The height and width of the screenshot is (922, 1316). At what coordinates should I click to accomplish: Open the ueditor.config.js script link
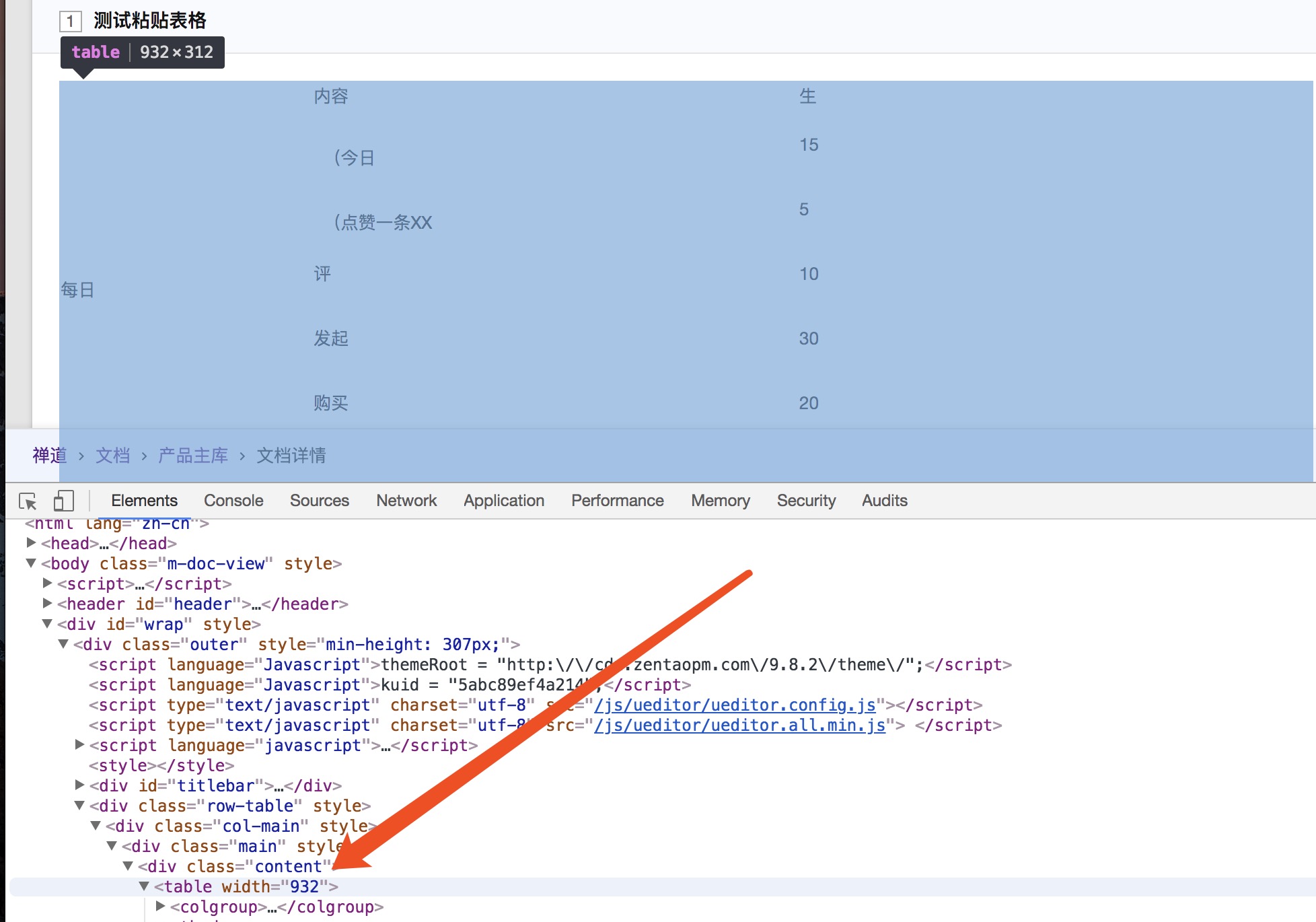(x=735, y=705)
